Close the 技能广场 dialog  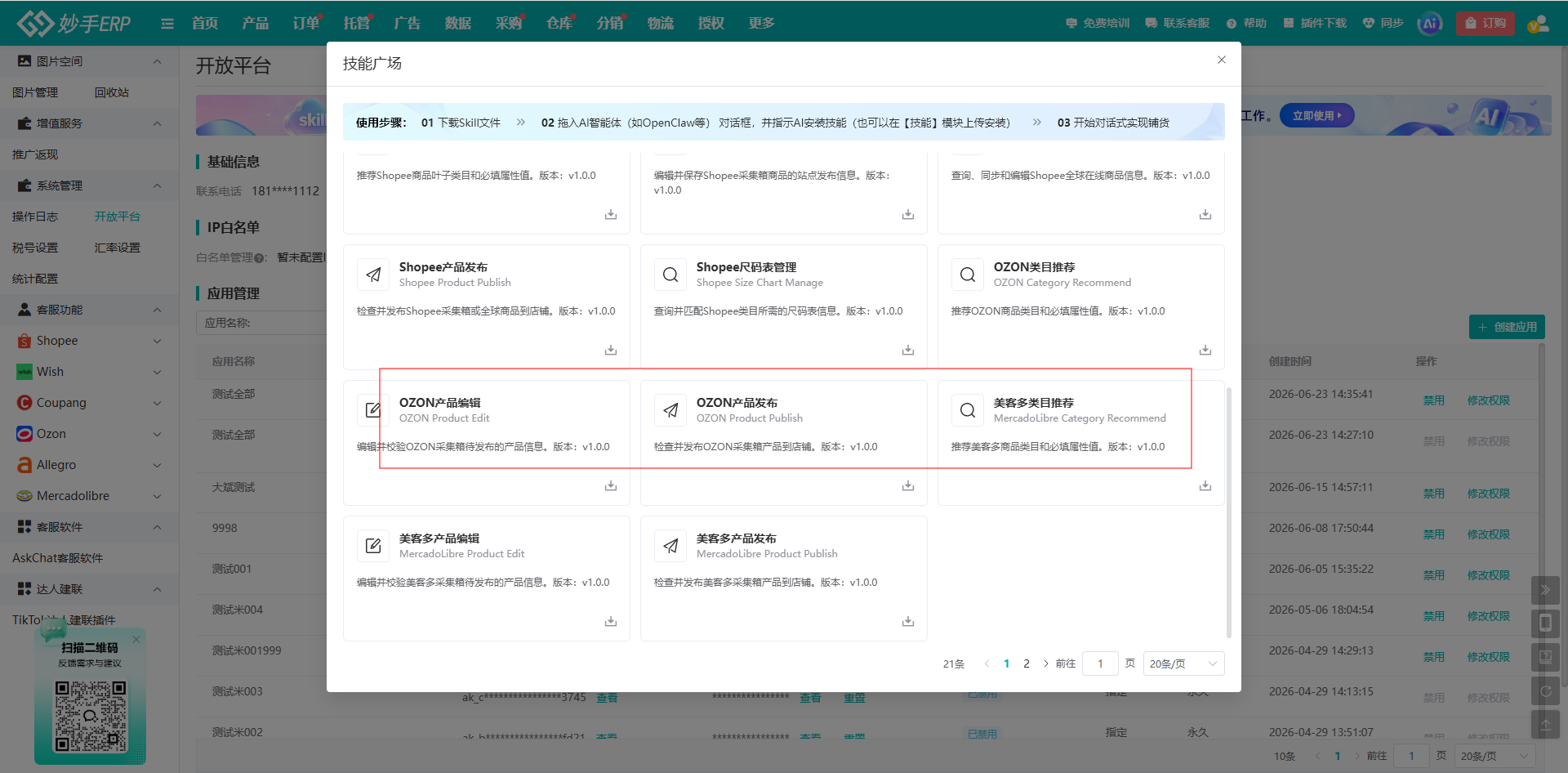1222,60
